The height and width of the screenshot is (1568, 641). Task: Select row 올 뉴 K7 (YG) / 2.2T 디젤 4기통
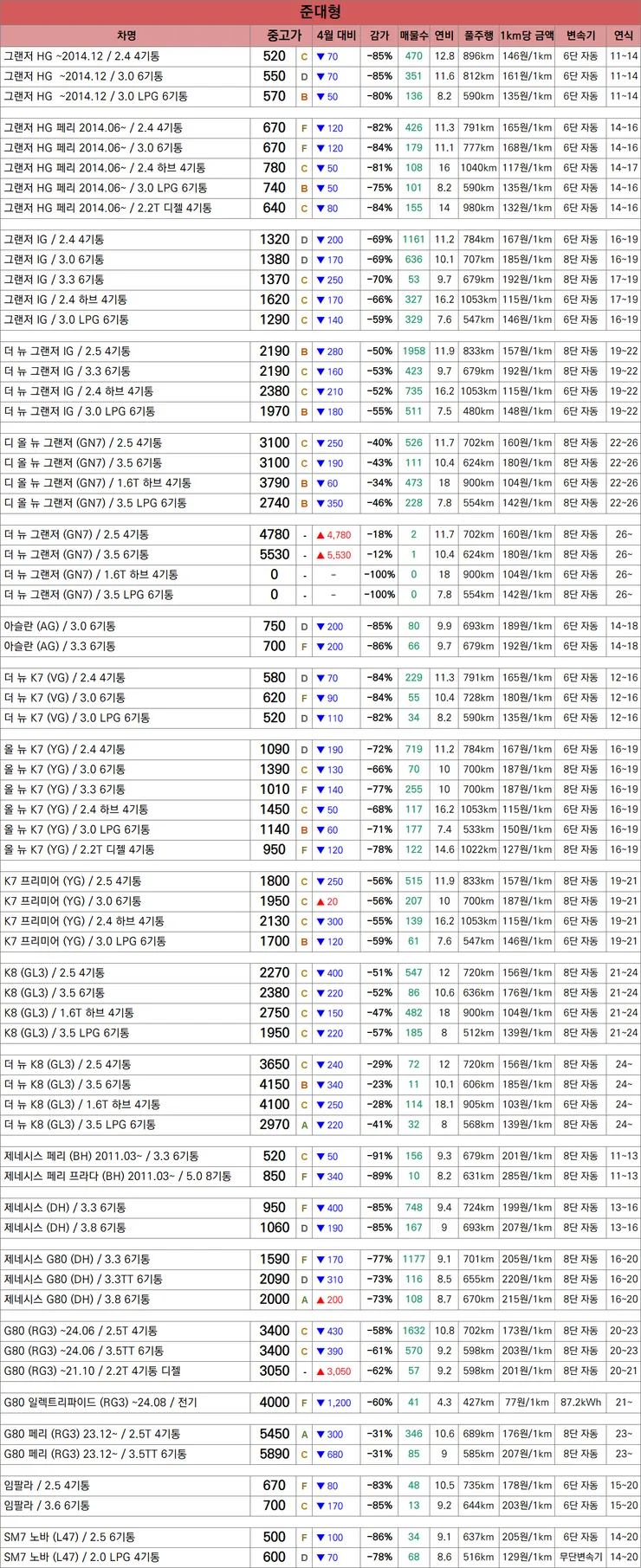tap(320, 849)
